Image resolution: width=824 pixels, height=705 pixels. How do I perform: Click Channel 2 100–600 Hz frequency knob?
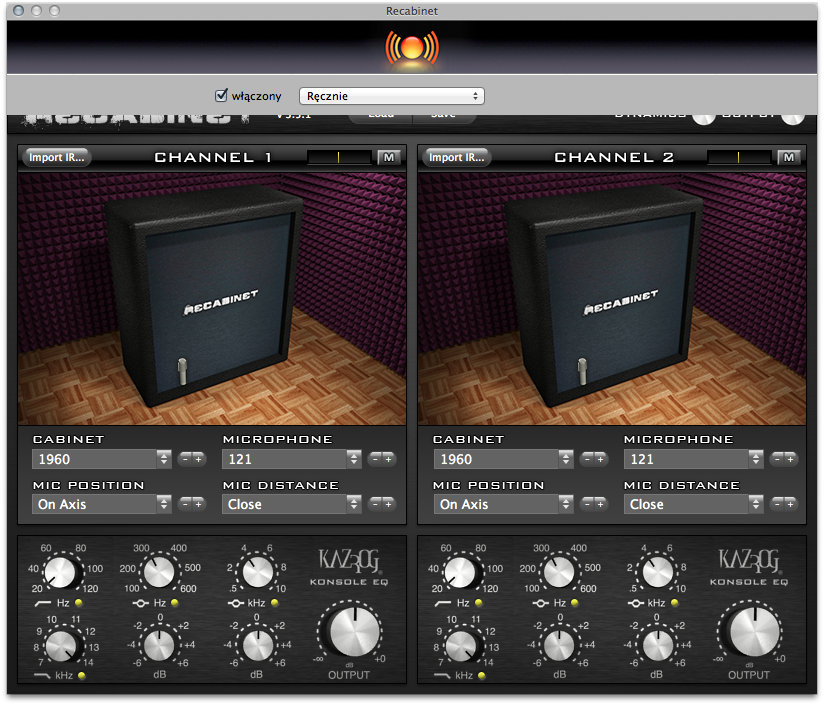coord(559,573)
